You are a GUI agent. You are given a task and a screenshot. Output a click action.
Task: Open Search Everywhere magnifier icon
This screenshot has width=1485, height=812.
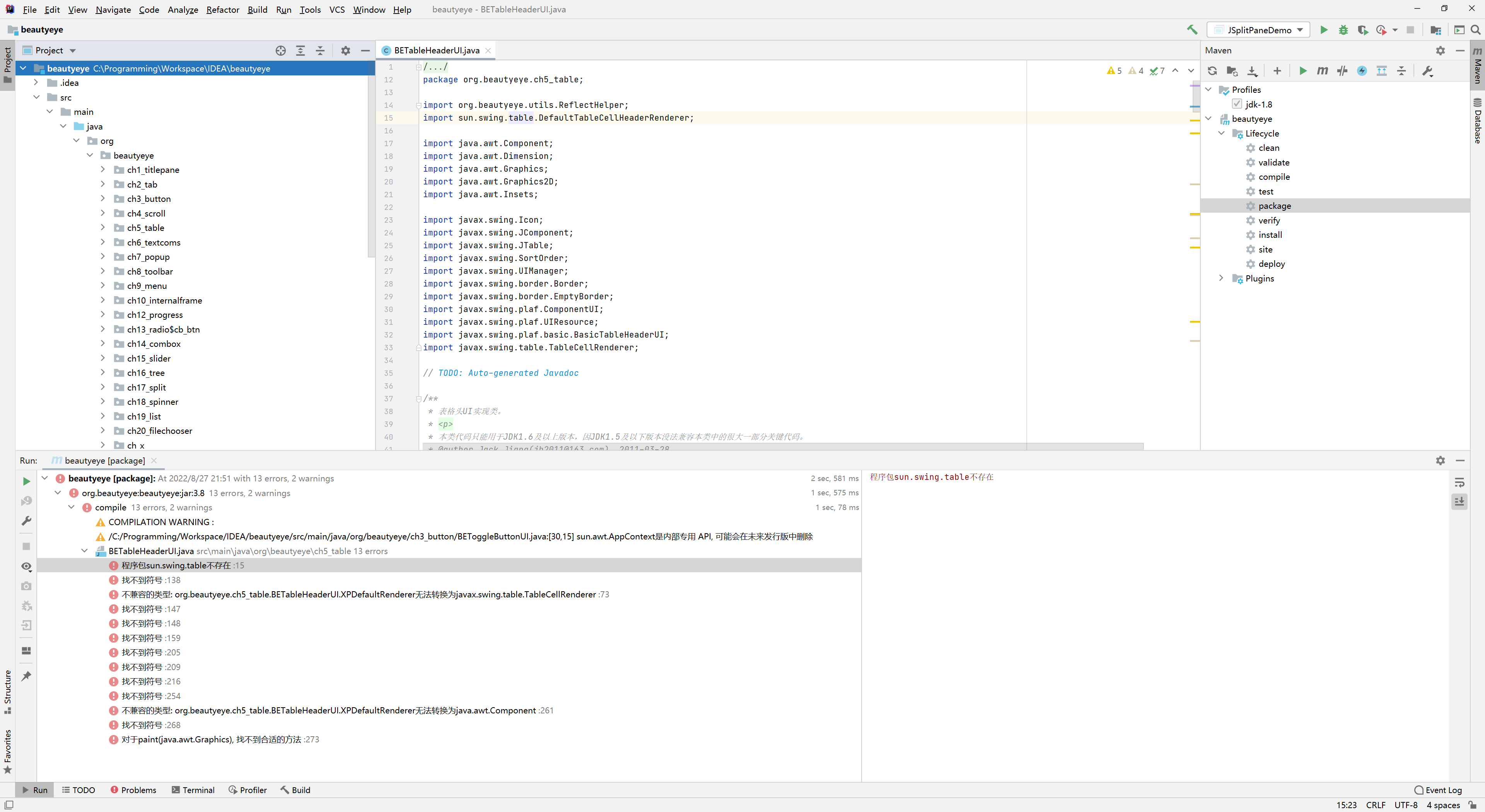tap(1475, 30)
